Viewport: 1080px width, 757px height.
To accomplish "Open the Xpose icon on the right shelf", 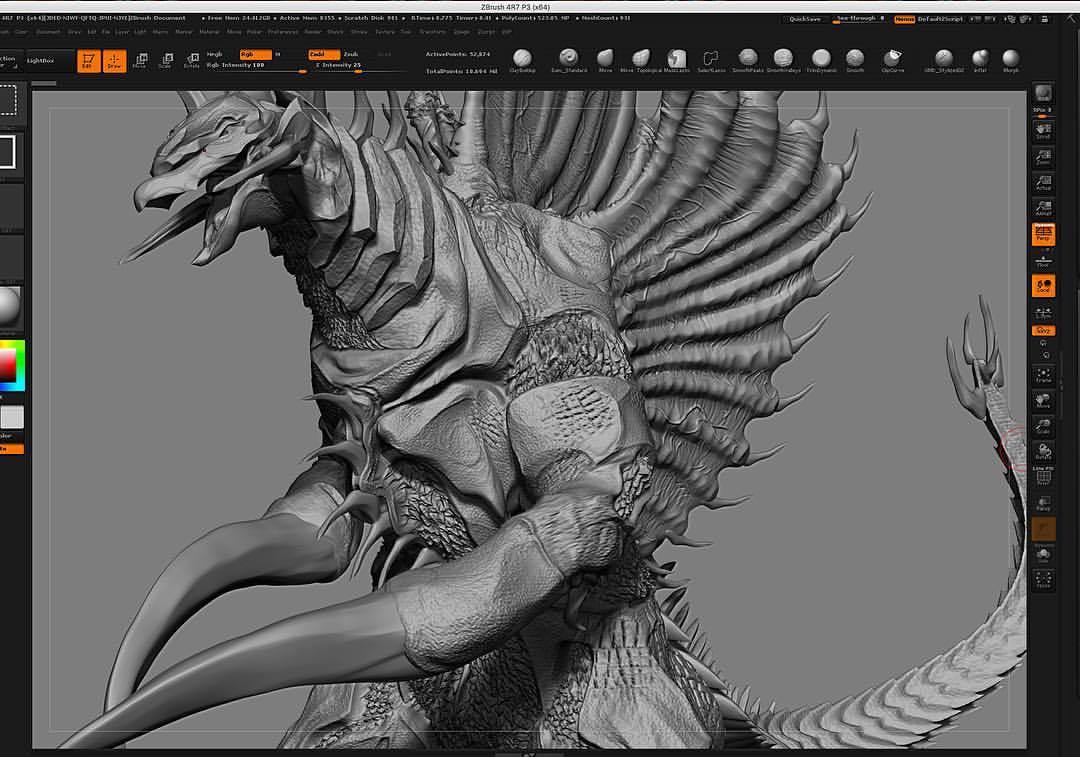I will point(1043,580).
